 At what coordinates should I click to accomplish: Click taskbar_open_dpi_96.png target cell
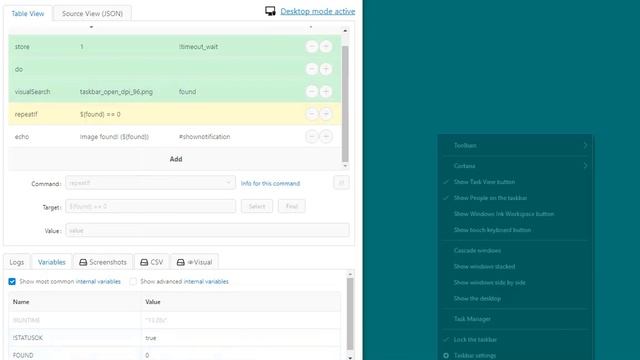(x=116, y=92)
